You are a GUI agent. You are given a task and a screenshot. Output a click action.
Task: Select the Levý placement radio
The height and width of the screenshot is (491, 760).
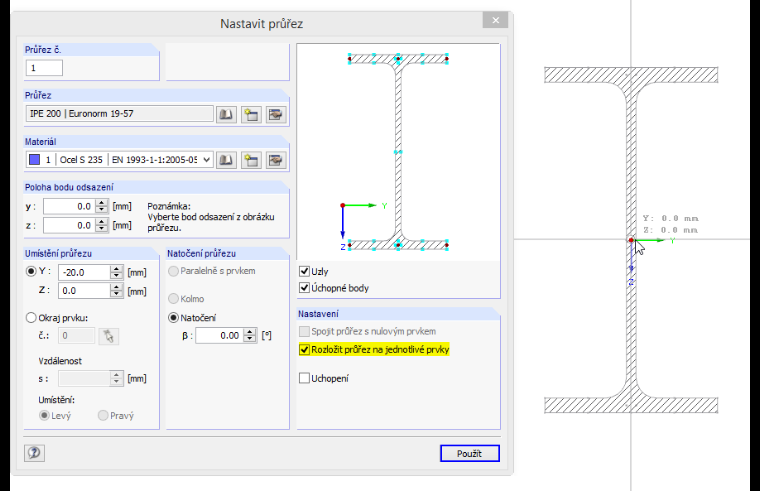44,415
